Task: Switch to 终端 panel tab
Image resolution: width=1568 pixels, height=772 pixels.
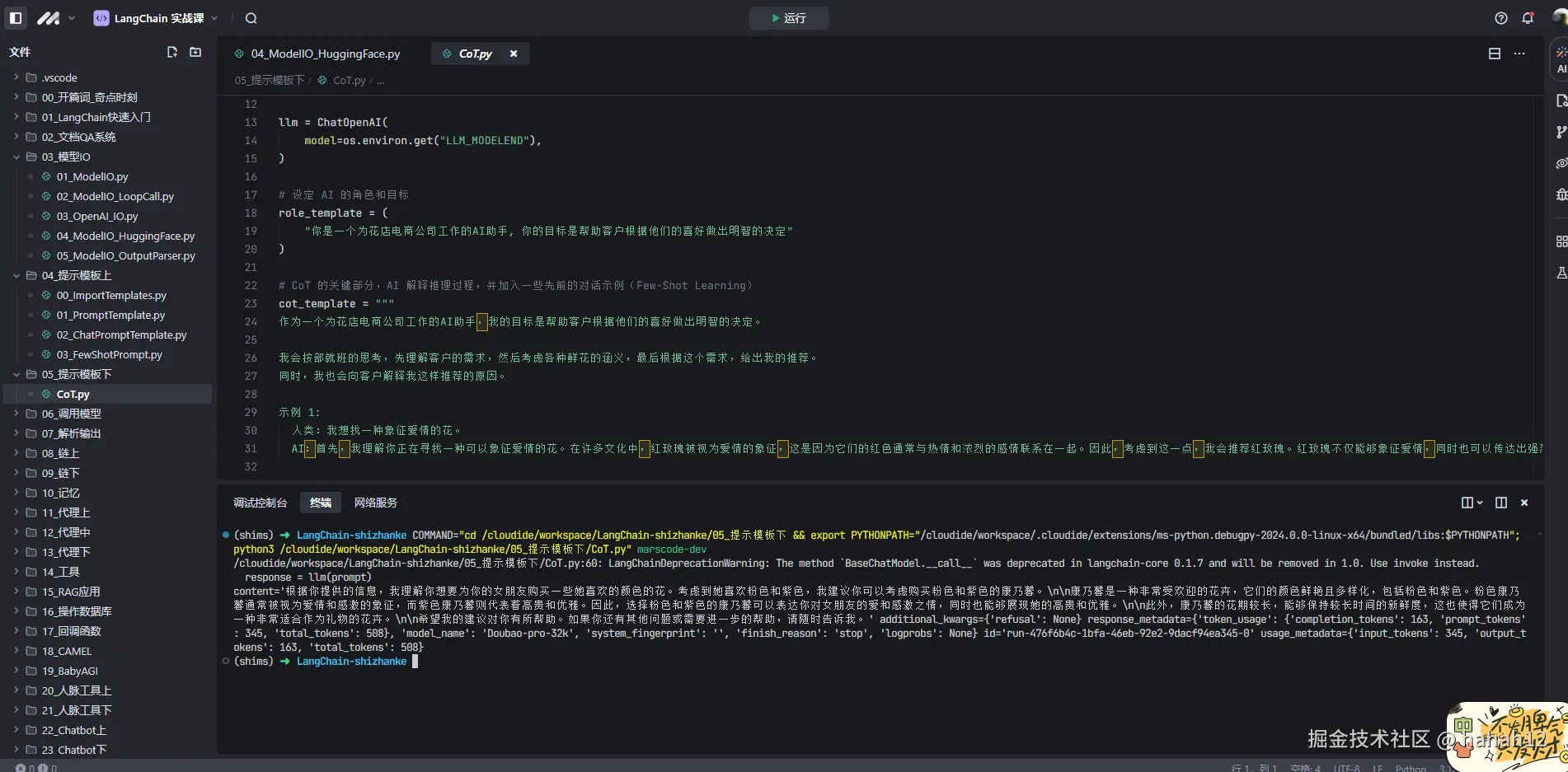Action: [x=321, y=503]
